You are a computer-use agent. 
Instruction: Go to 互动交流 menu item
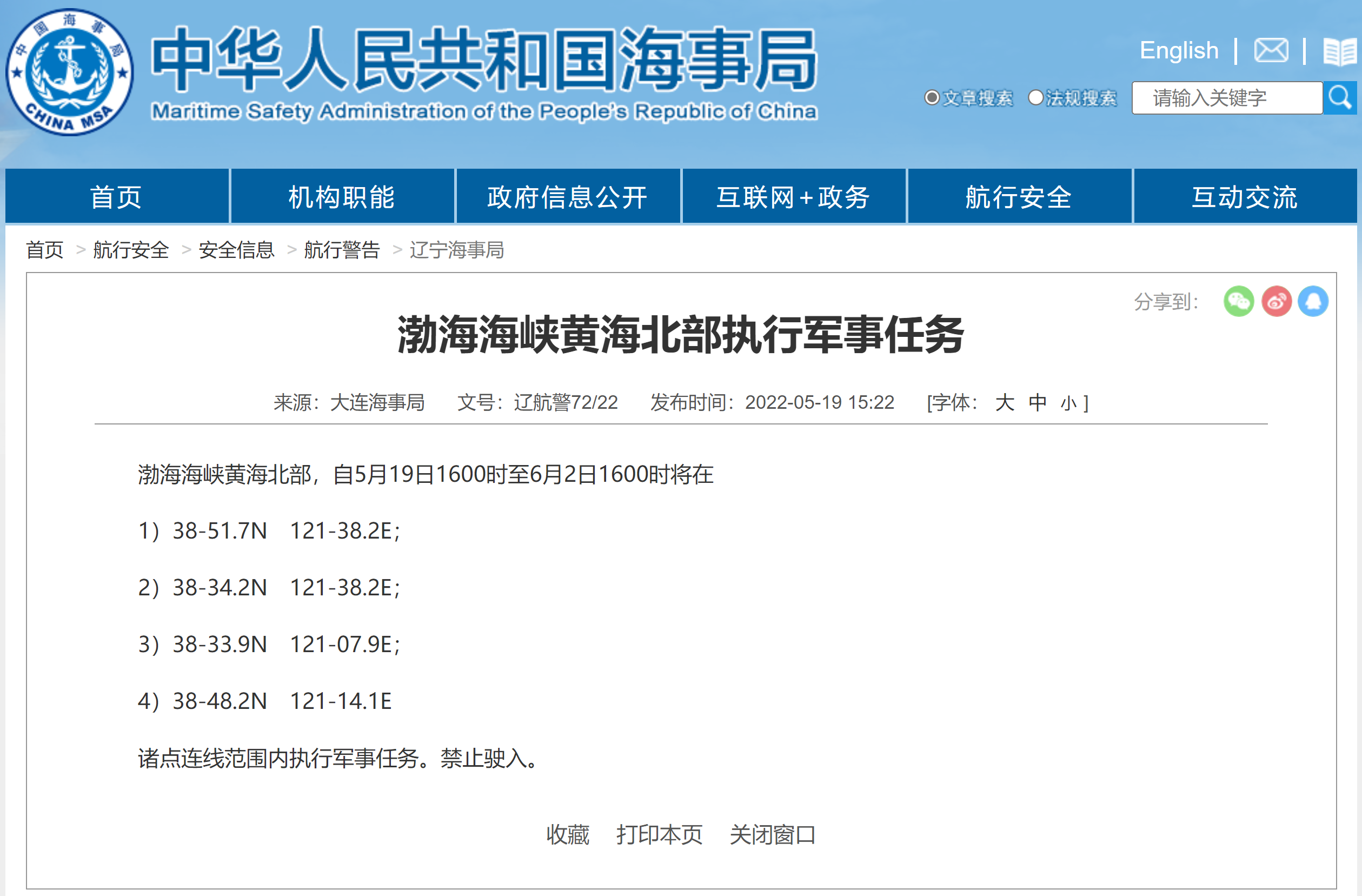coord(1245,197)
